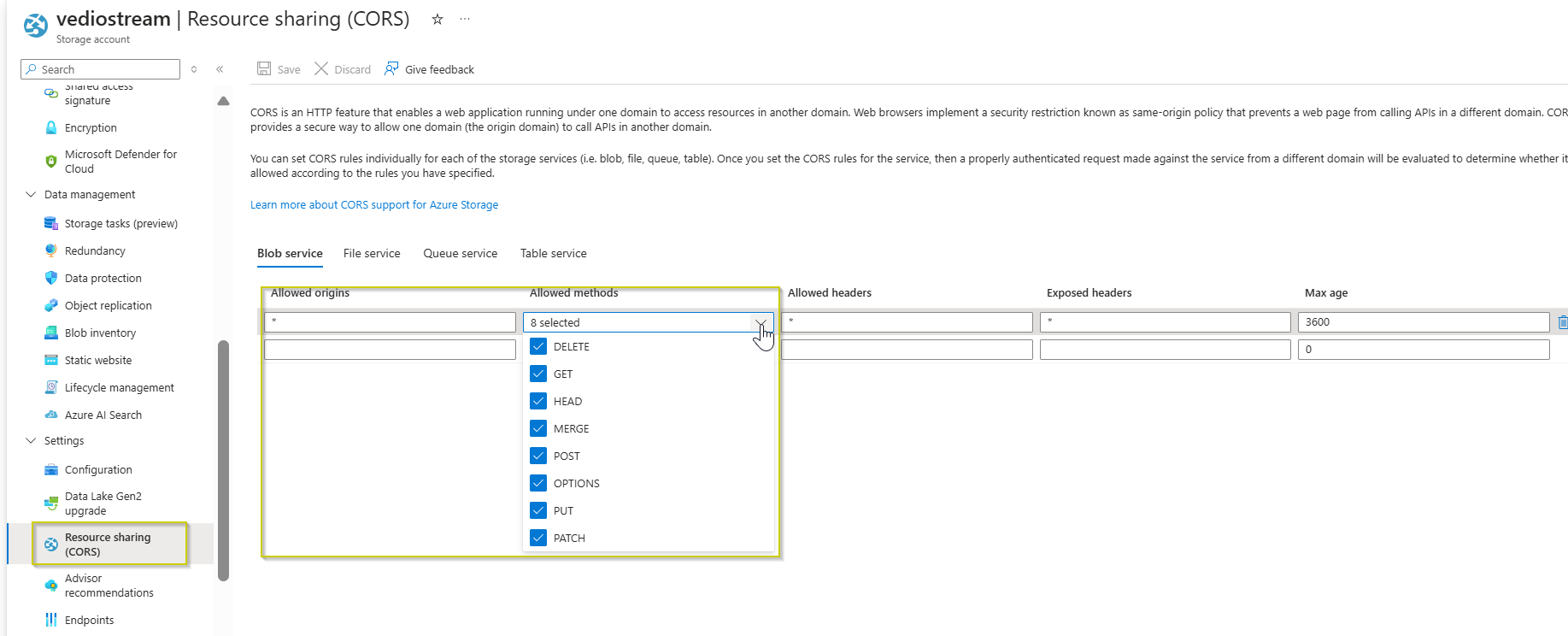
Task: Uncheck the HEAD method checkbox
Action: click(538, 401)
